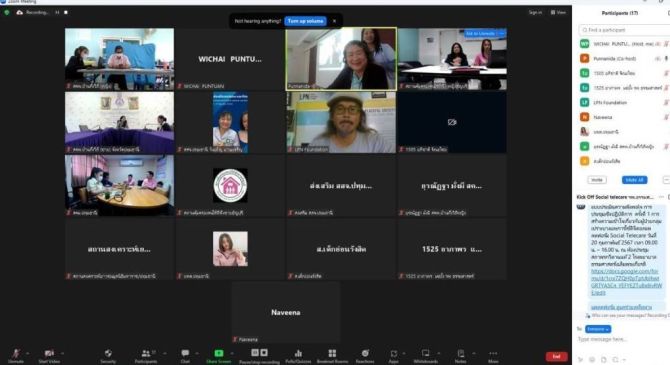Viewport: 670px width, 365px height.
Task: Click the red End meeting button
Action: [x=556, y=356]
